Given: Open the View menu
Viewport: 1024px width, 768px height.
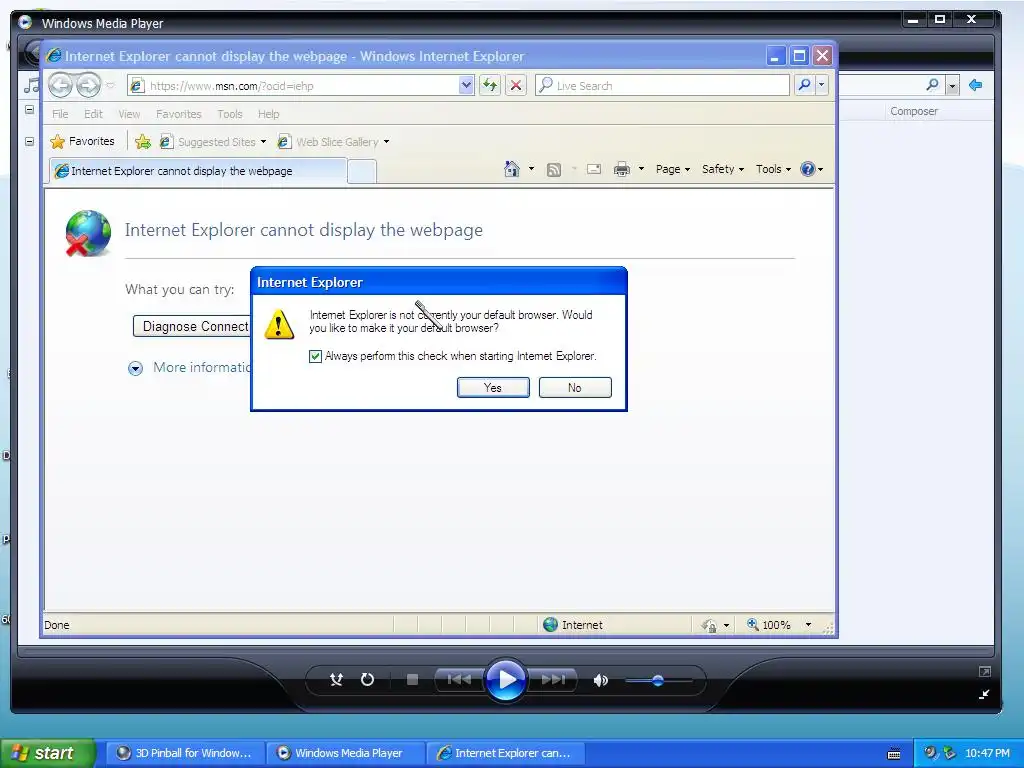Looking at the screenshot, I should pos(129,114).
